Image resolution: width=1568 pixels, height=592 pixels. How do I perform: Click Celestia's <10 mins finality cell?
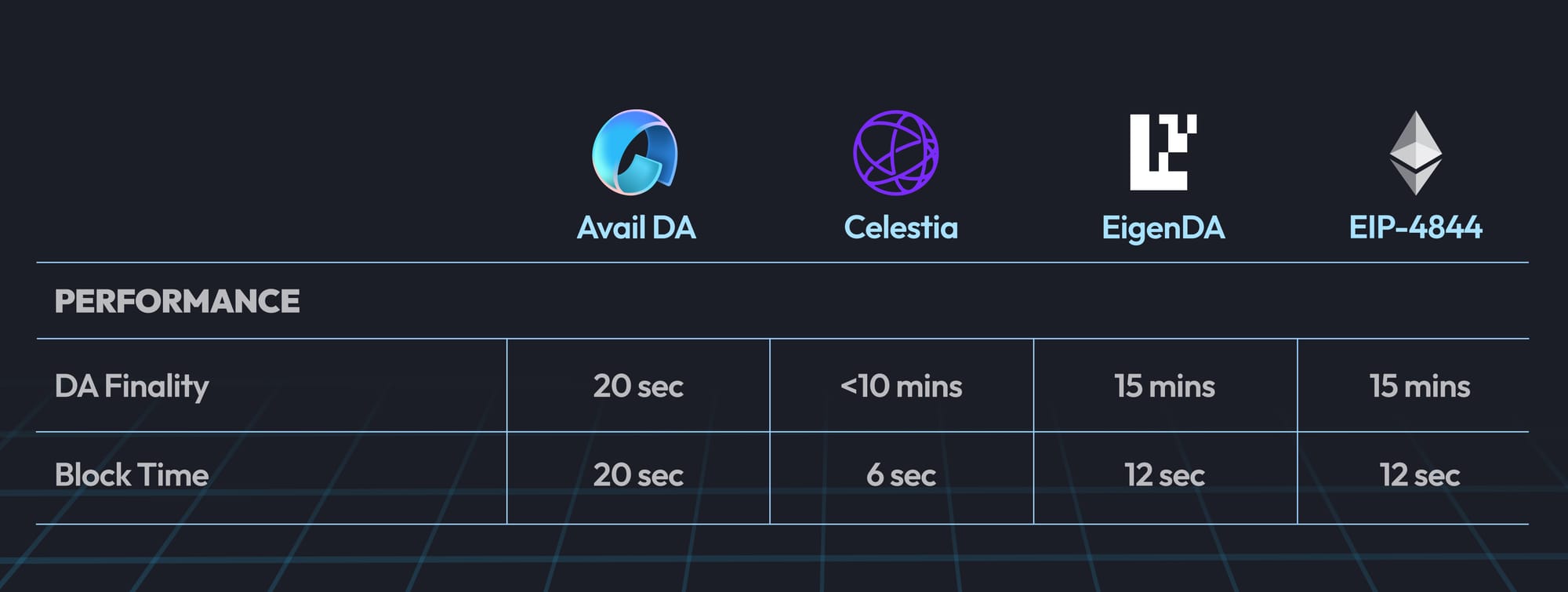point(901,386)
